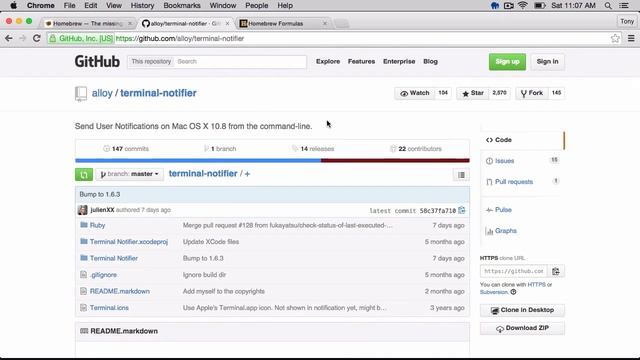Open the Ruby folder
Viewport: 640px width, 360px height.
pyautogui.click(x=98, y=225)
